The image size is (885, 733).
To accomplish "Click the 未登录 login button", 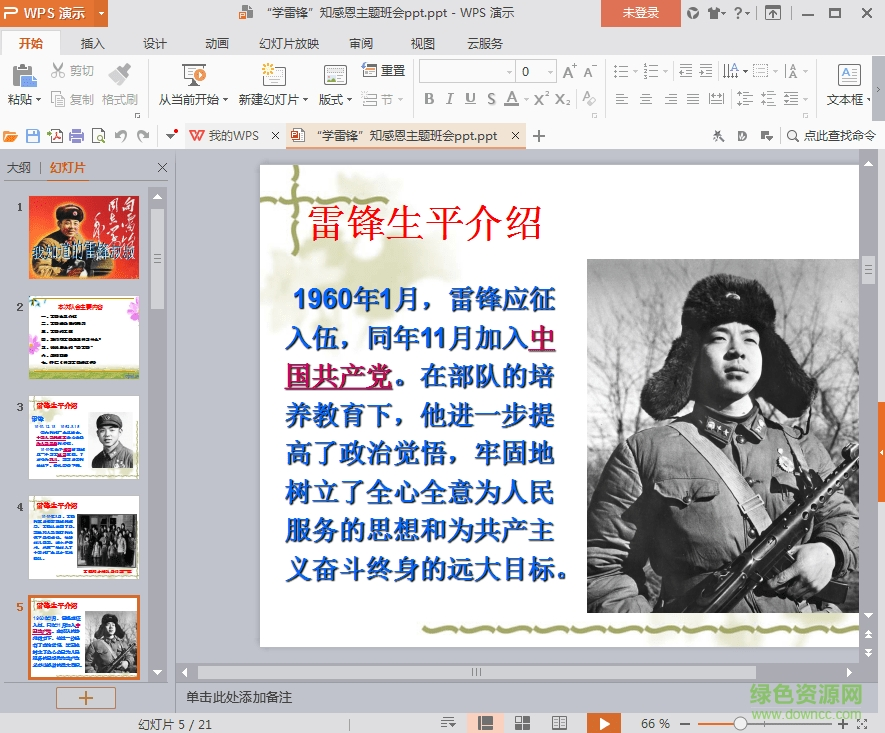I will coord(641,14).
